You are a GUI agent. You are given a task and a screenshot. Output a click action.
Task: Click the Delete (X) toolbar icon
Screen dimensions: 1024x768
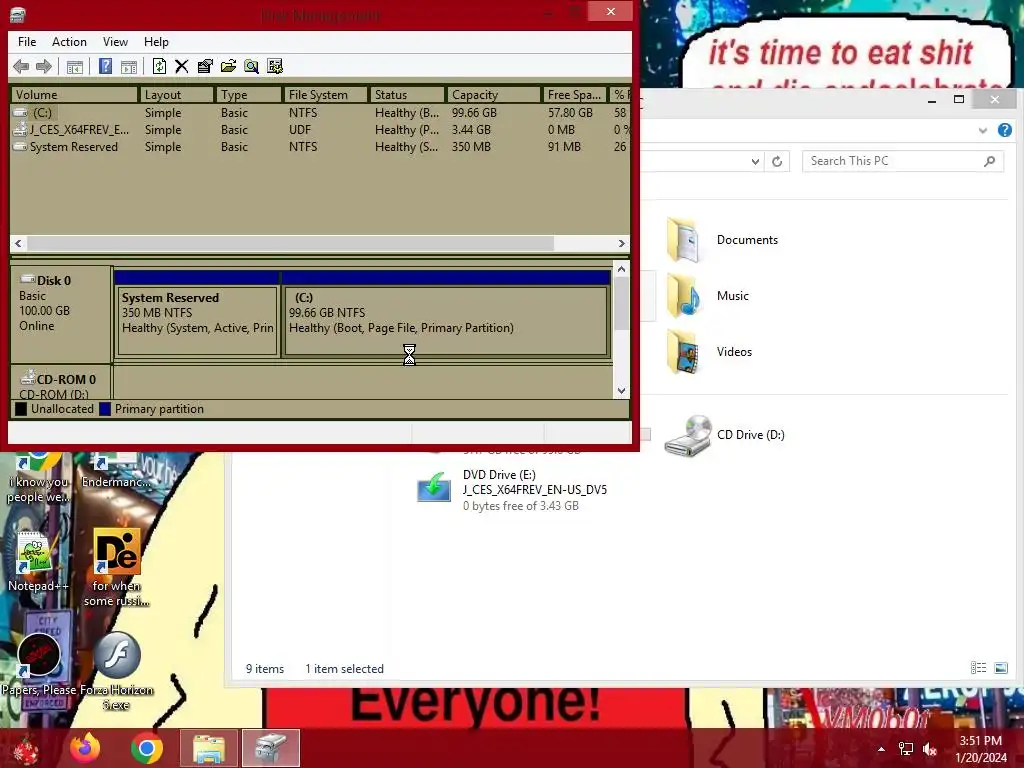182,66
